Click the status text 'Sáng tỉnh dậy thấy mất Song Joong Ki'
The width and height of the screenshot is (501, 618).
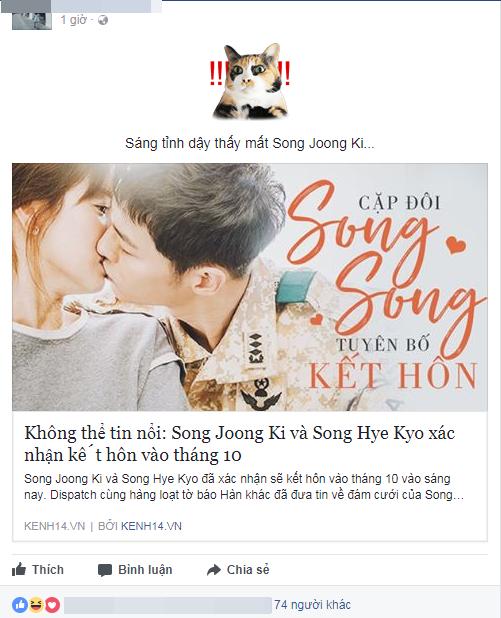(x=250, y=143)
